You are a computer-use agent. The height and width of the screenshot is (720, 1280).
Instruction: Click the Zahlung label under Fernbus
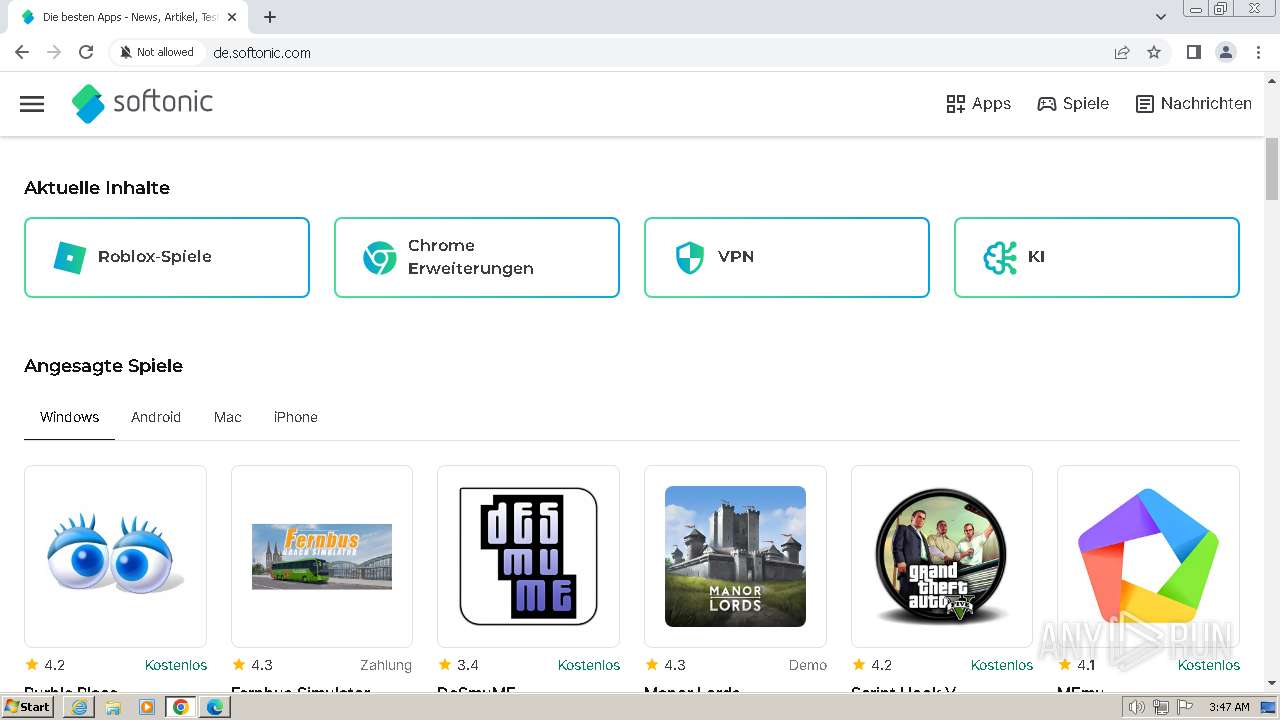pos(386,665)
